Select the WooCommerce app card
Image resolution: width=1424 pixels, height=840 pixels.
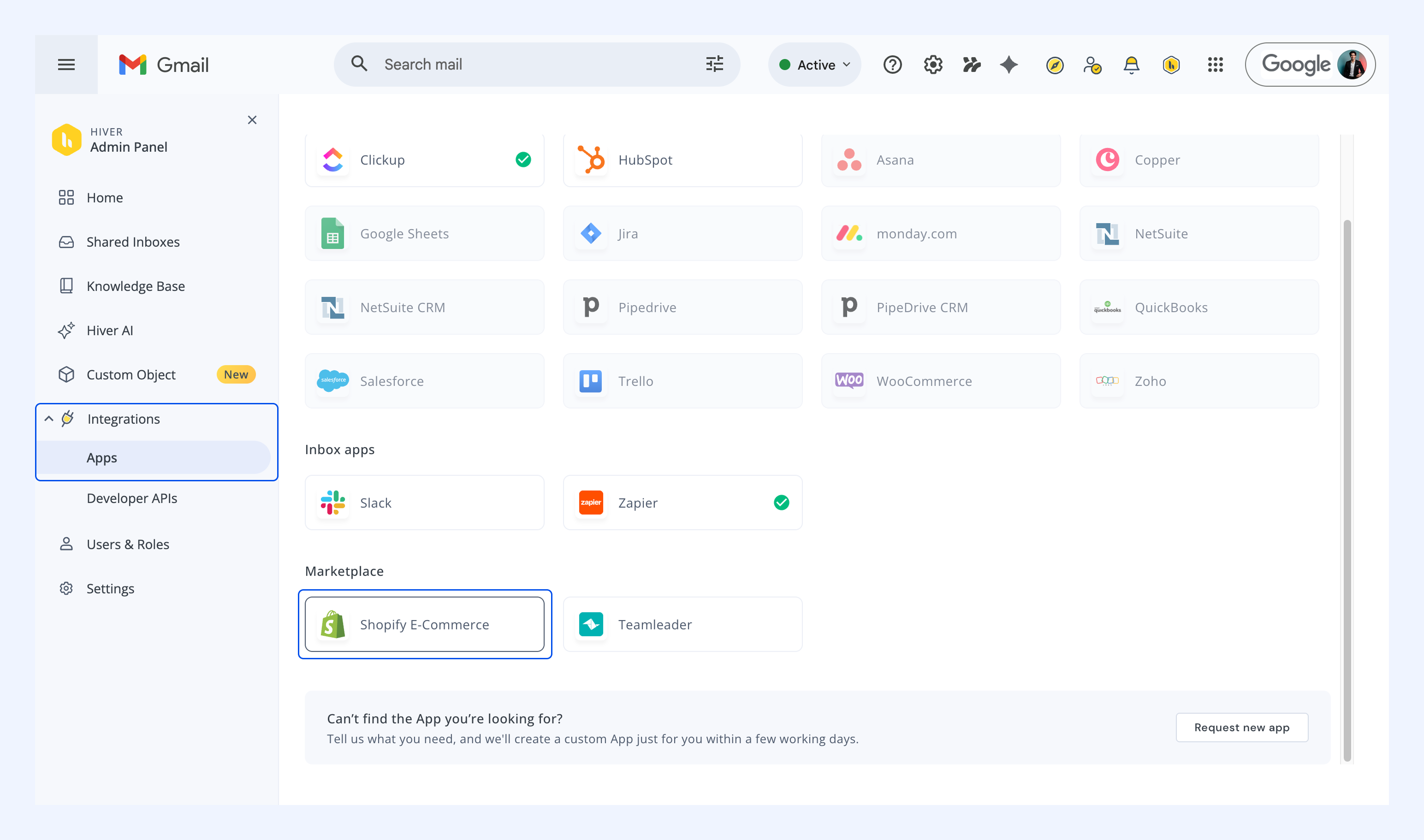(940, 381)
